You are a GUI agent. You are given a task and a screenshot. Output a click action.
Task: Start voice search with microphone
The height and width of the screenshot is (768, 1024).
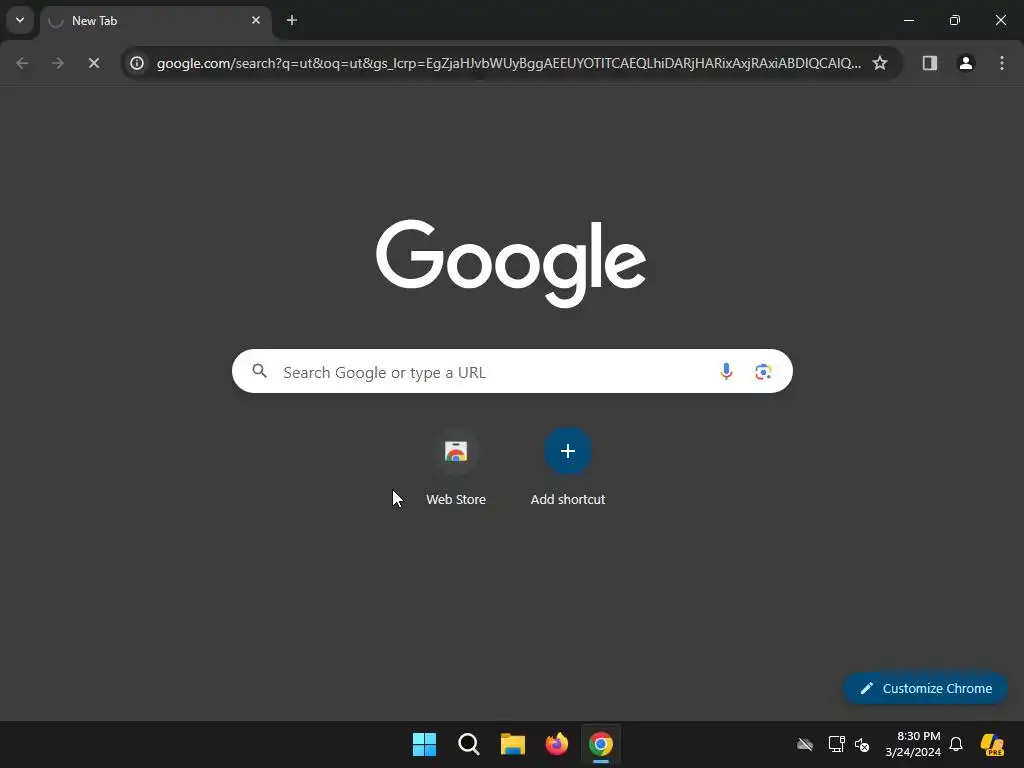pos(726,372)
